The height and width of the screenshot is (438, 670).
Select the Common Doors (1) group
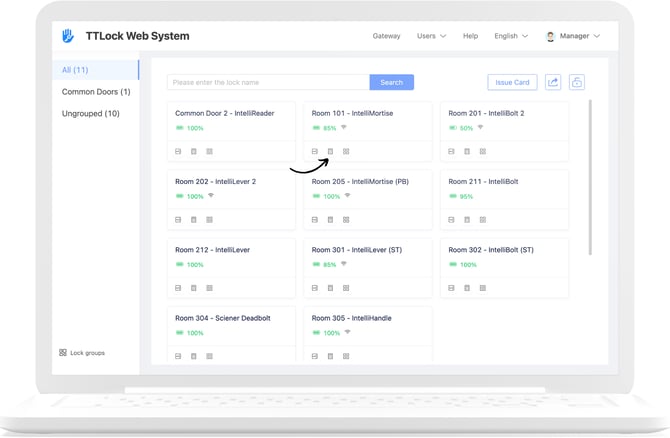coord(96,92)
